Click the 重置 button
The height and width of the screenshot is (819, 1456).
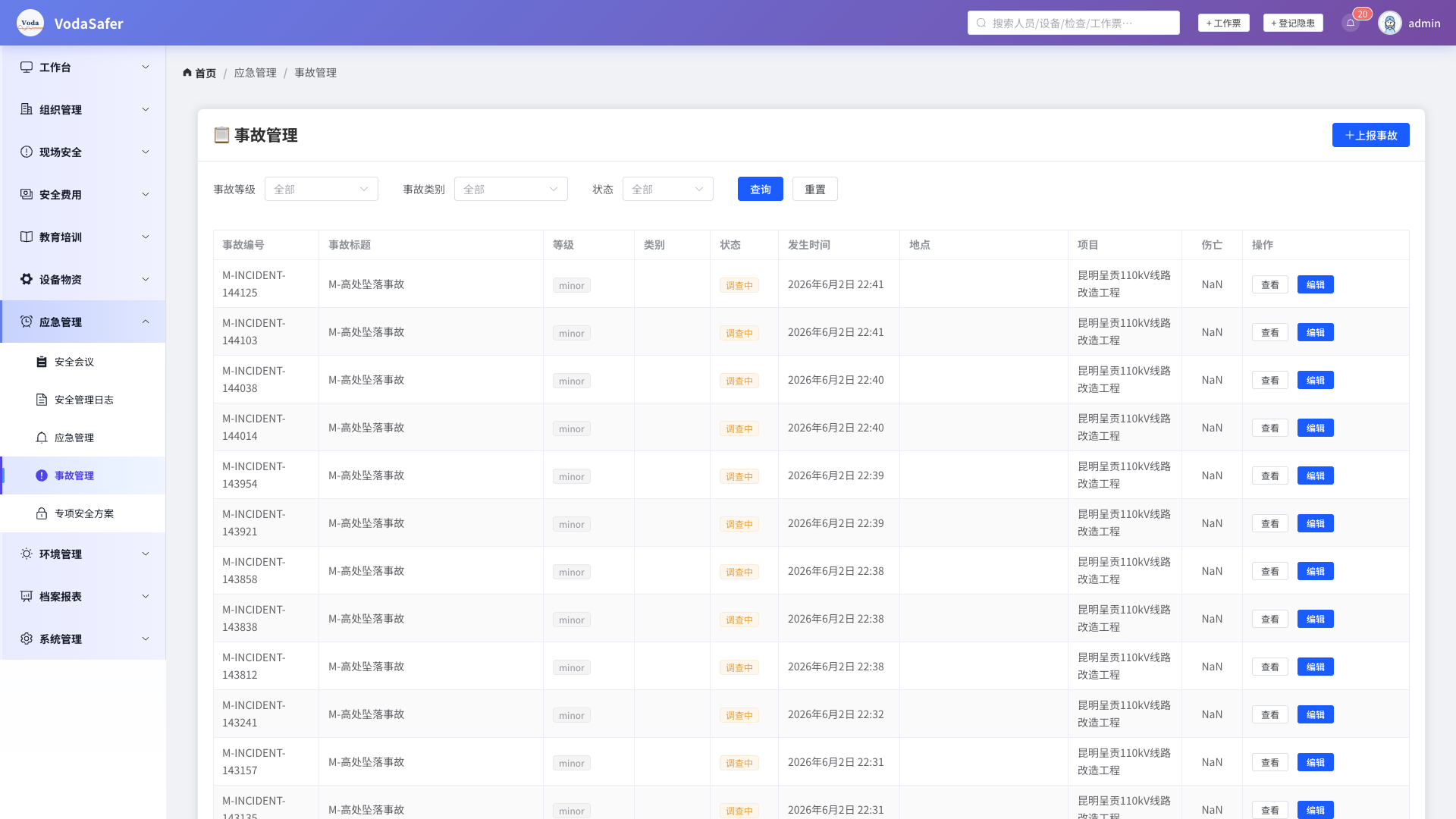click(x=815, y=190)
